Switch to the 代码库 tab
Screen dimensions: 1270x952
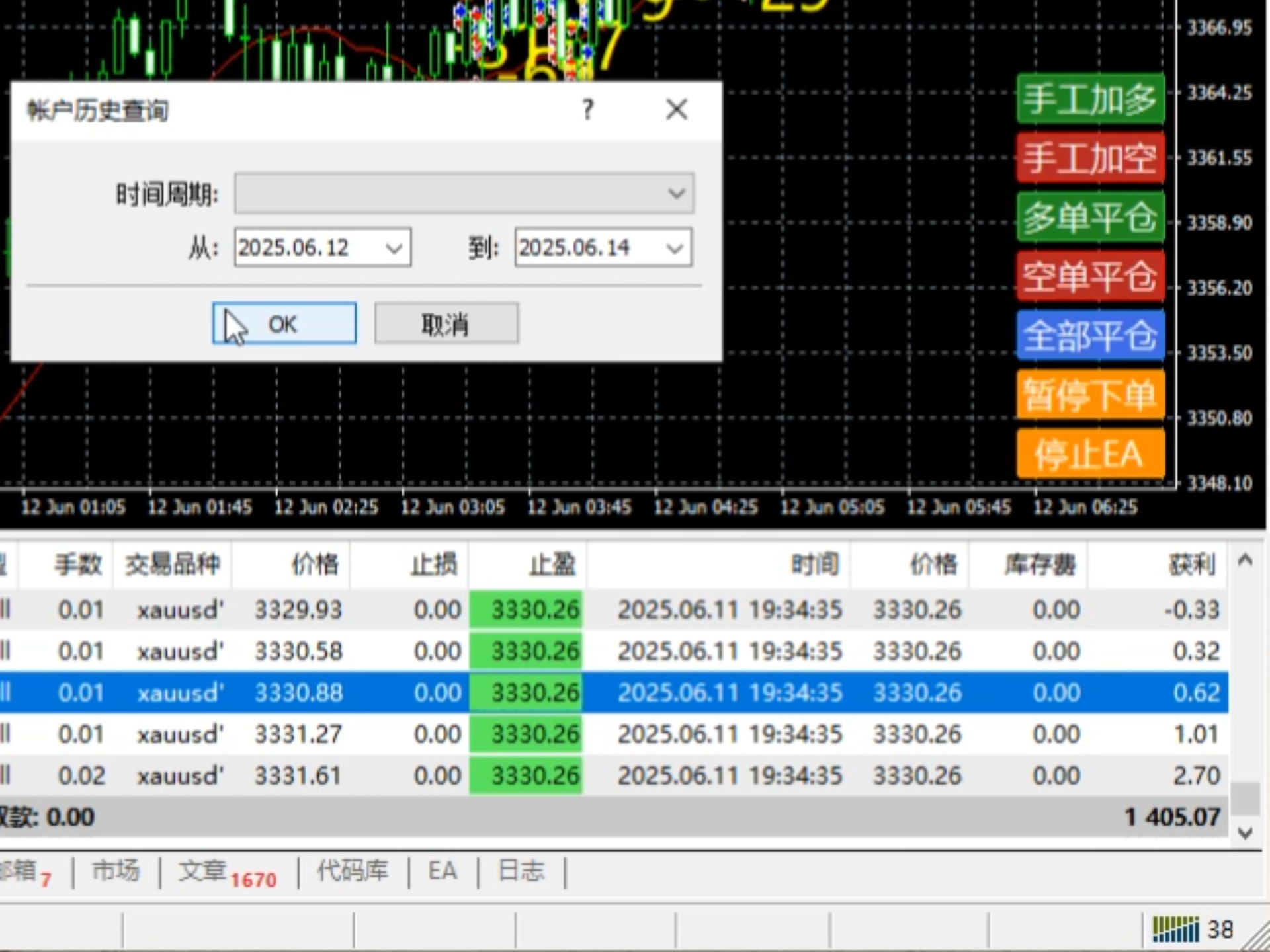(353, 871)
